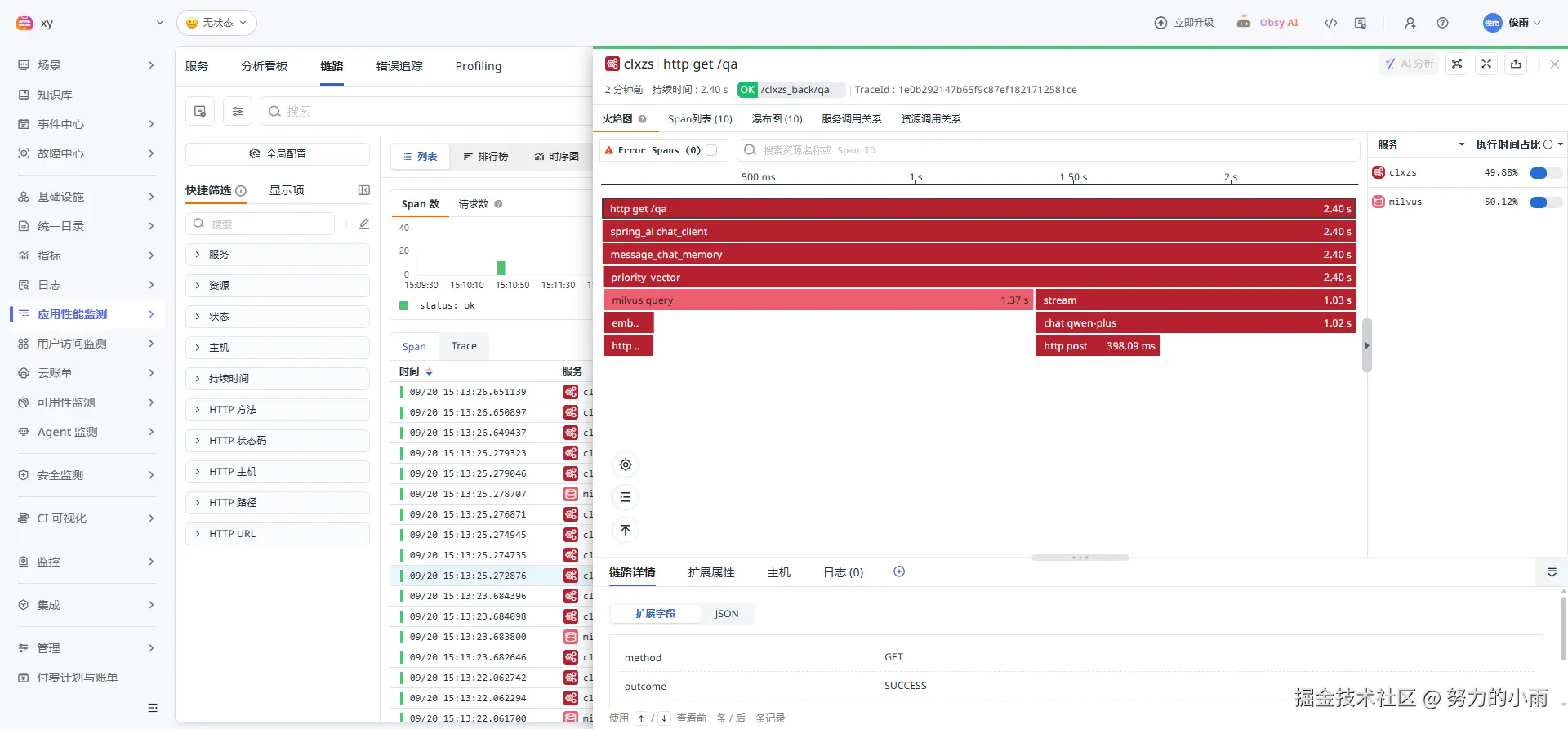Close the trace detail panel

[1554, 64]
